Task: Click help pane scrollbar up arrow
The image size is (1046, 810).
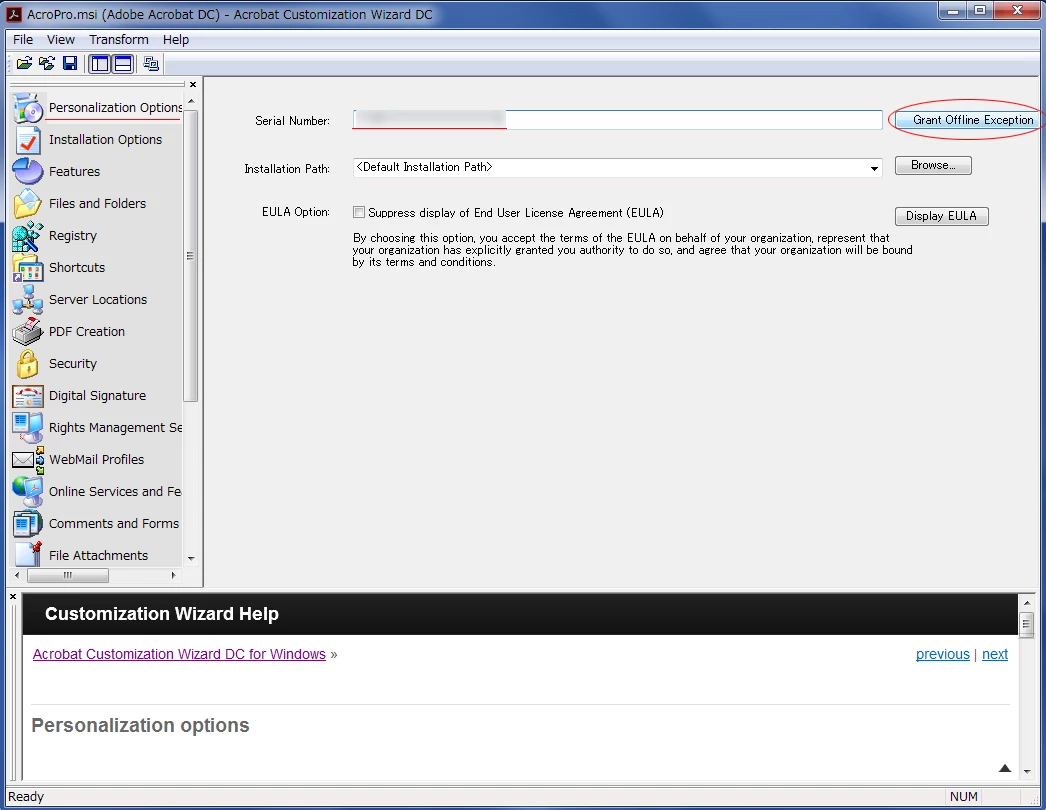Action: point(1026,602)
